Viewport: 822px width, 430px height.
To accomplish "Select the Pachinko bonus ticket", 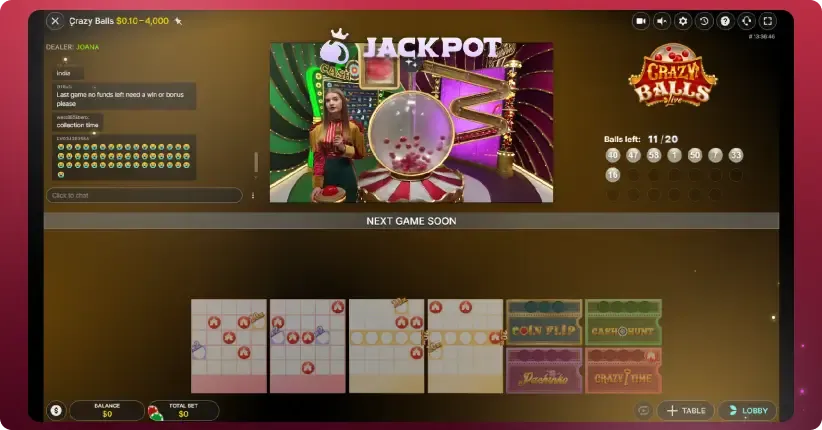I will coord(544,370).
